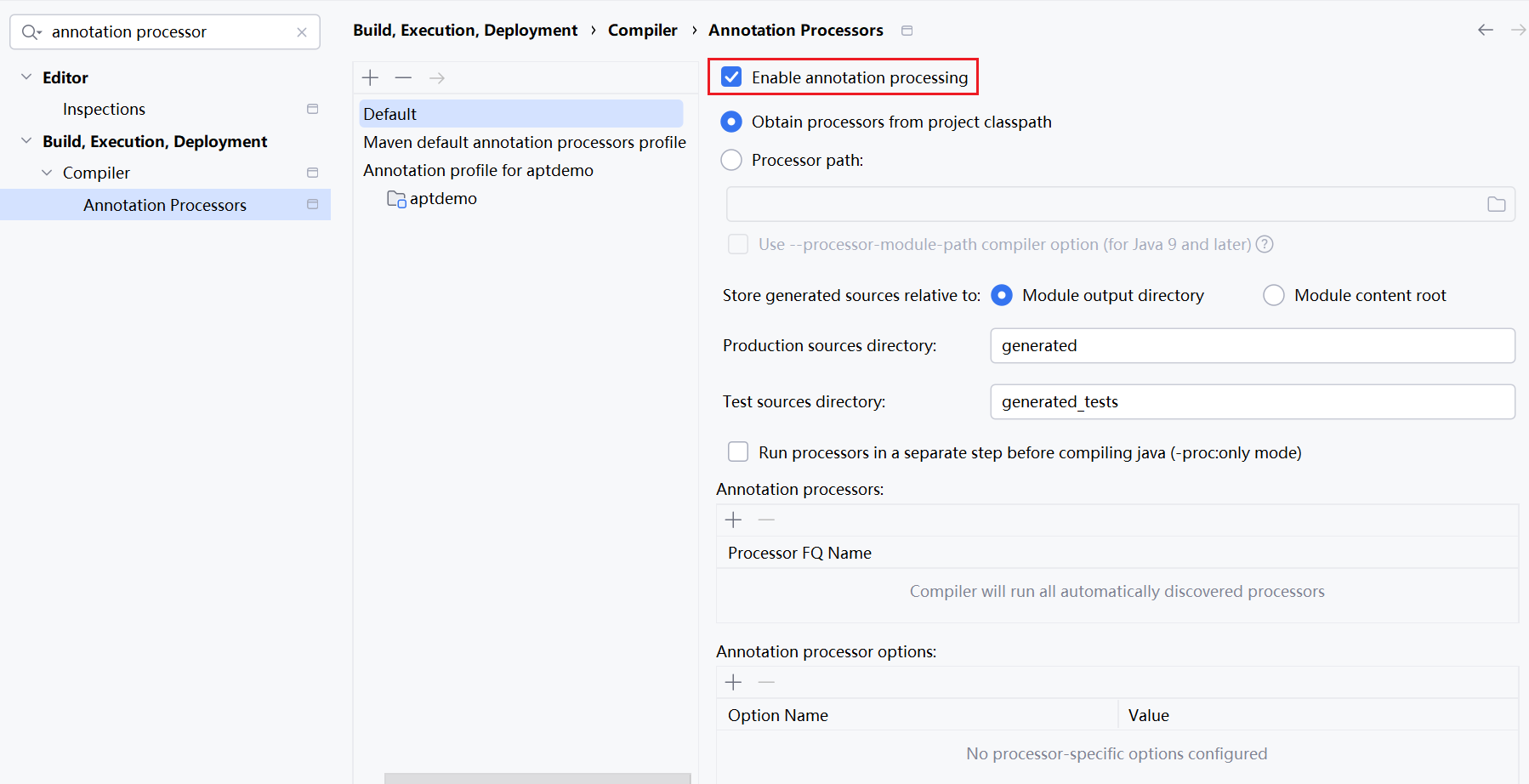1529x784 pixels.
Task: Collapse Build, Execution, Deployment section
Action: [26, 141]
